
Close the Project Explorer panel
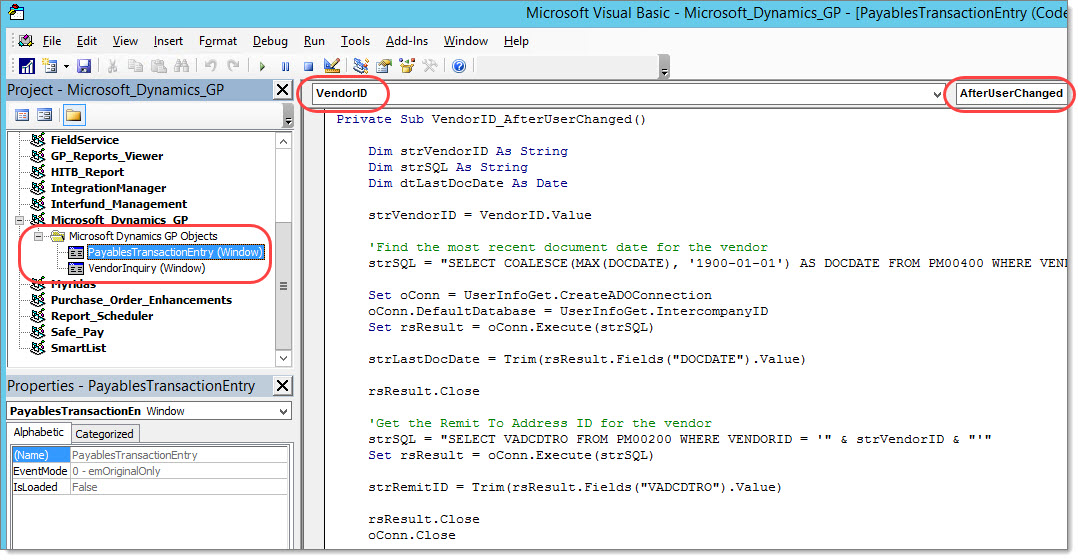pos(283,89)
